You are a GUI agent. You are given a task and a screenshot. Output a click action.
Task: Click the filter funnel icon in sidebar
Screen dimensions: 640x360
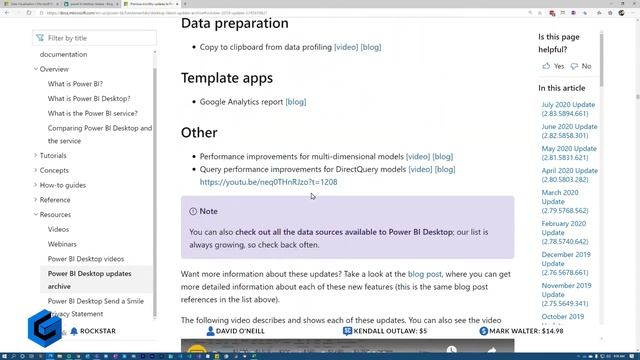coord(40,38)
